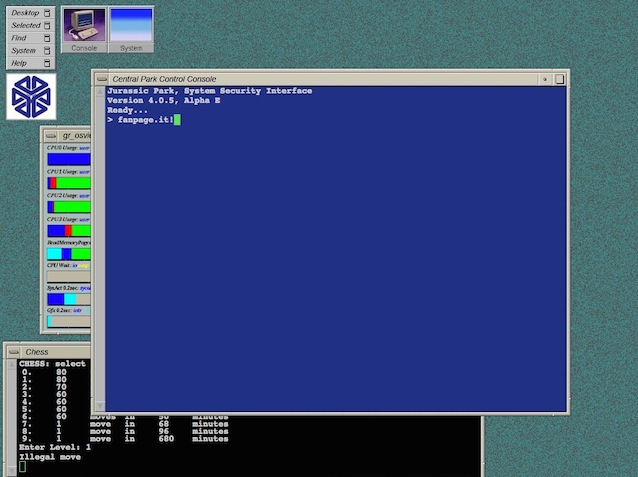Click the Silicon Graphics cube logo
The width and height of the screenshot is (638, 477).
(31, 97)
